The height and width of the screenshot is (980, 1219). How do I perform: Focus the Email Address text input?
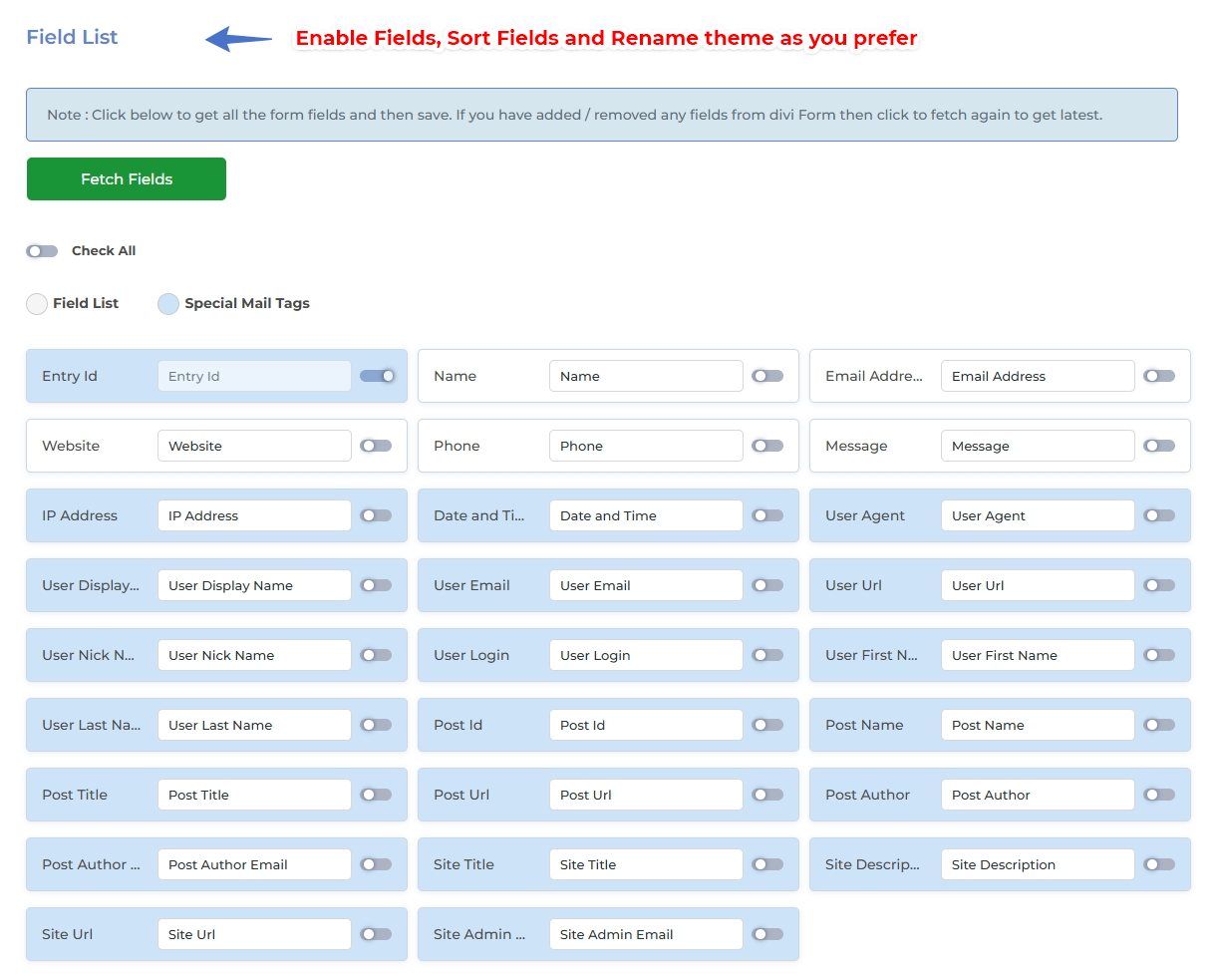click(x=1037, y=376)
